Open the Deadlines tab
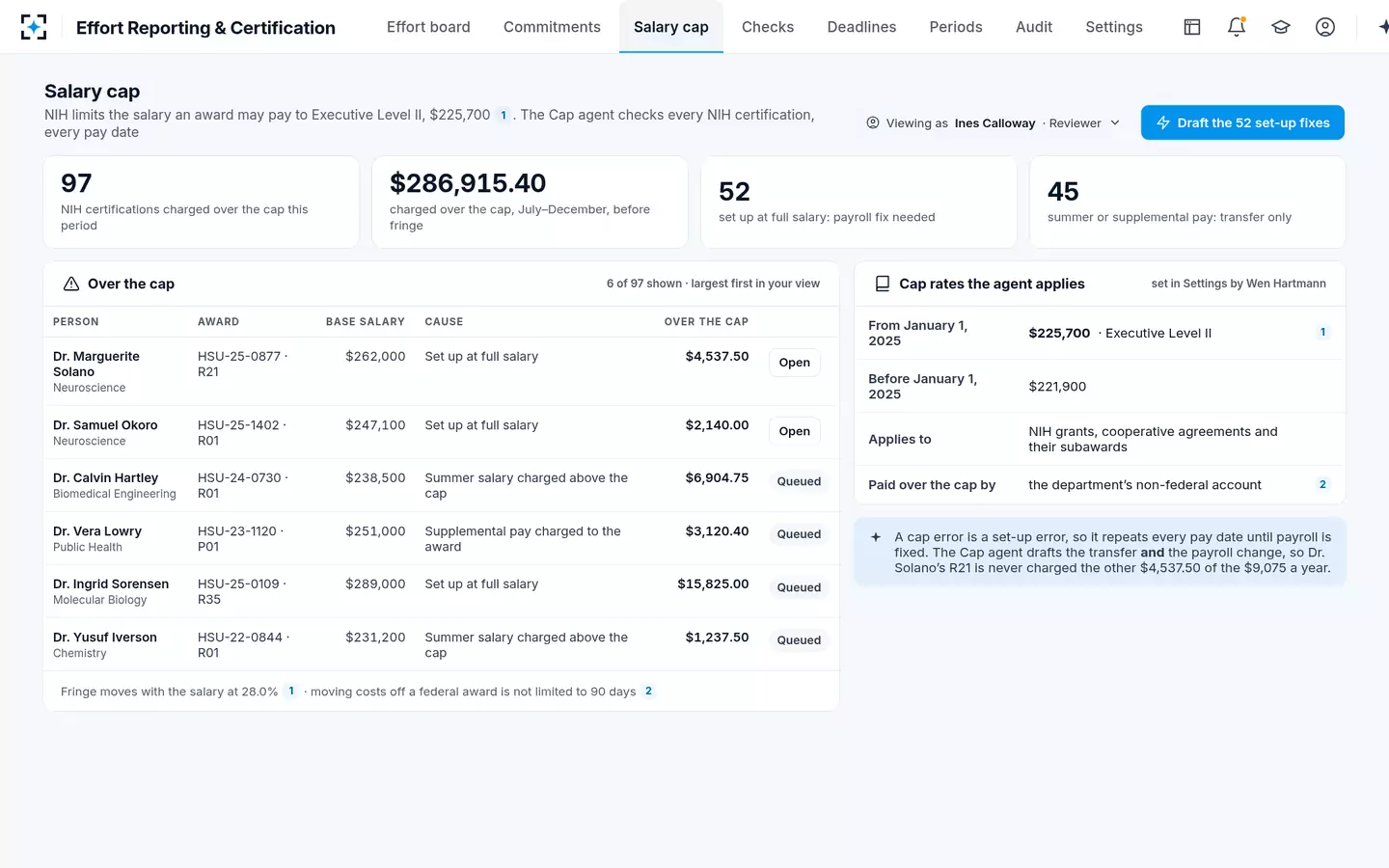Image resolution: width=1389 pixels, height=868 pixels. (x=861, y=27)
